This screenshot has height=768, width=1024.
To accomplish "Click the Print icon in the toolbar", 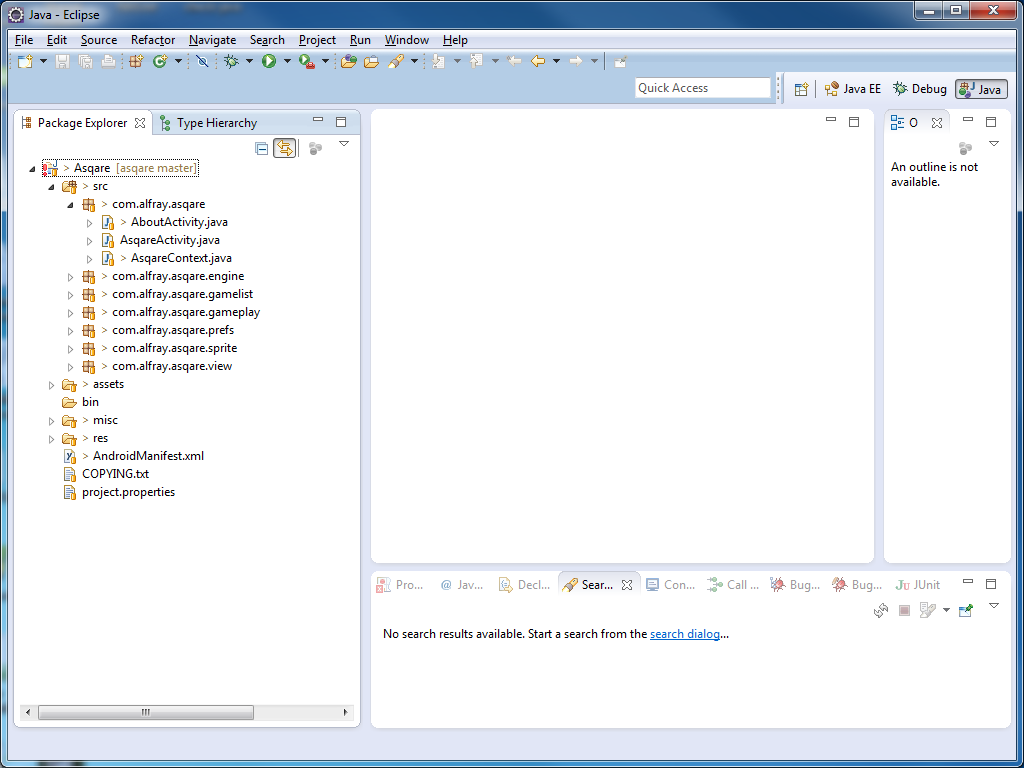I will 108,61.
